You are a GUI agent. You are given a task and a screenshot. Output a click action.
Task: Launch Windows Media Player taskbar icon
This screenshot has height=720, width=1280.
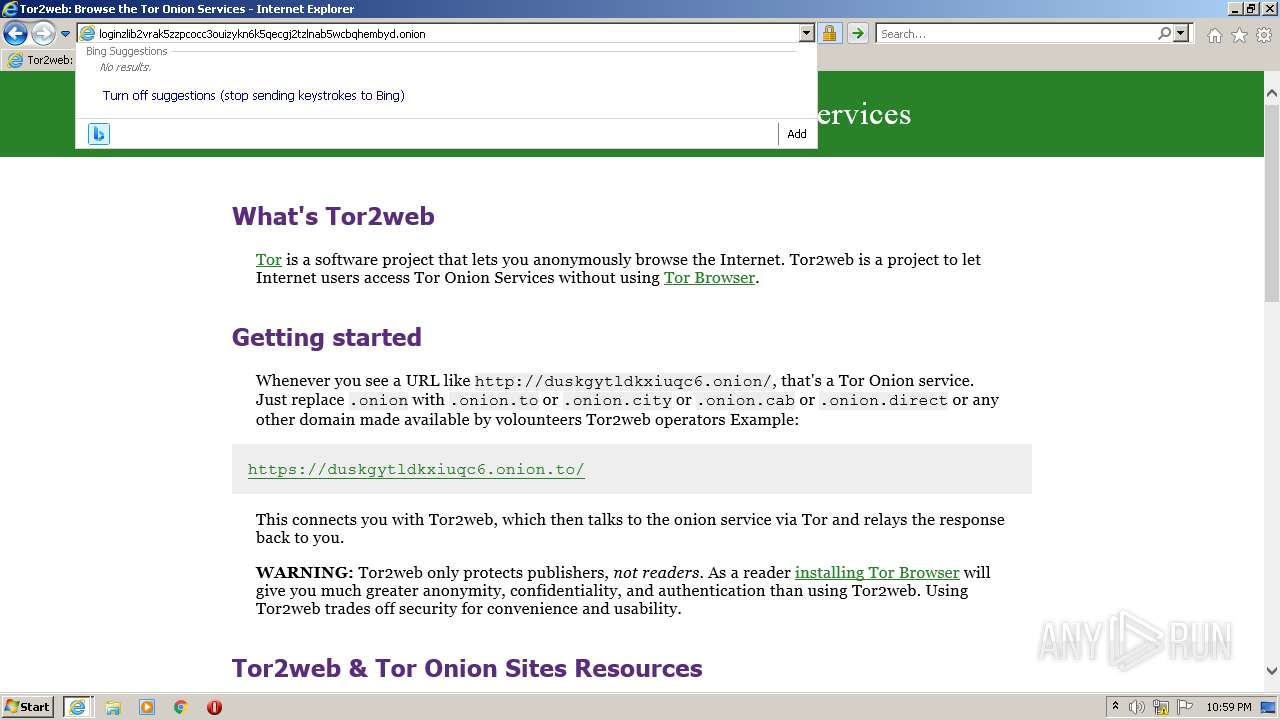click(x=147, y=707)
